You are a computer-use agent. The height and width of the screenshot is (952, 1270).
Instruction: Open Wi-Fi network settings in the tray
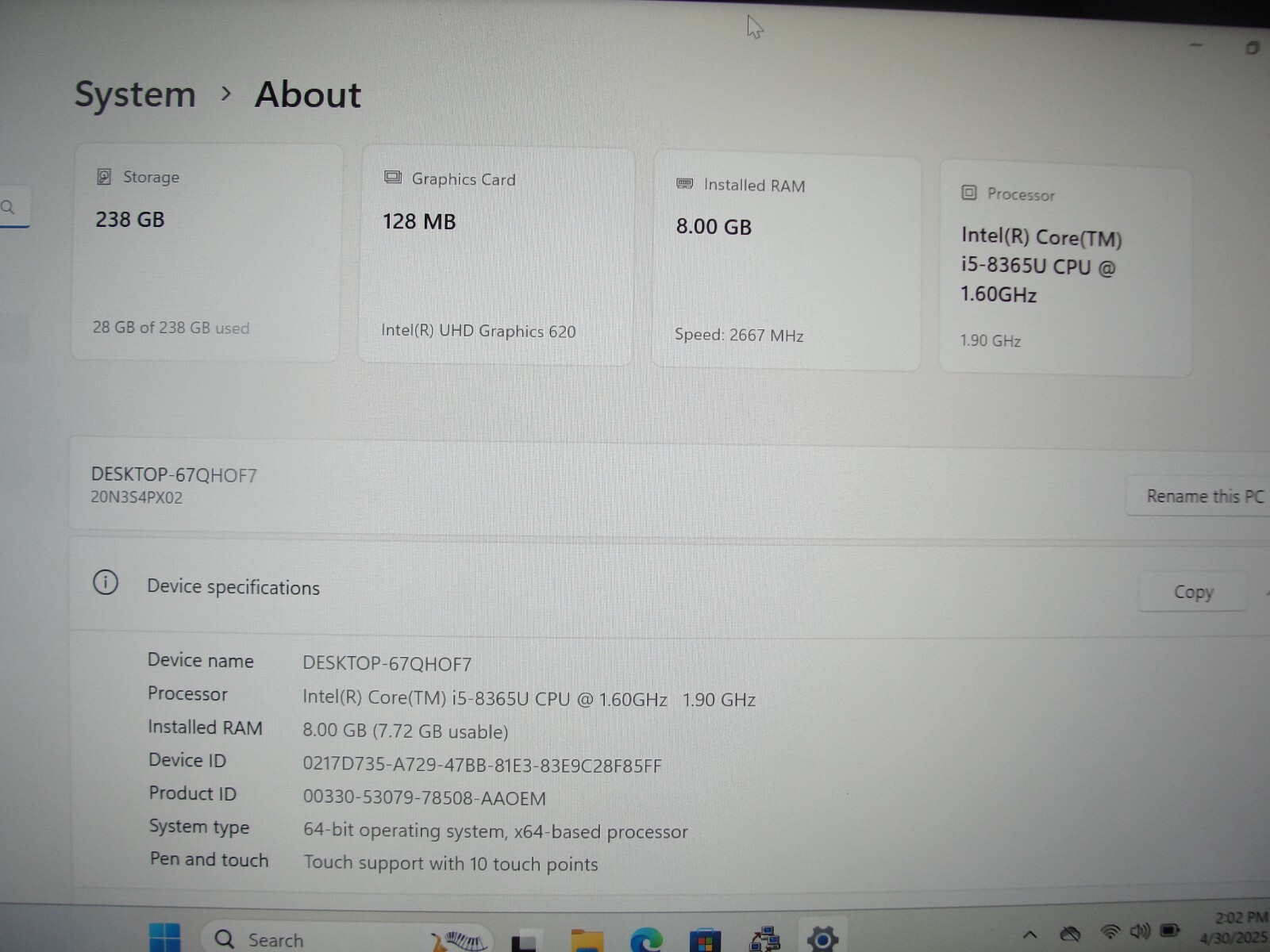[1110, 931]
